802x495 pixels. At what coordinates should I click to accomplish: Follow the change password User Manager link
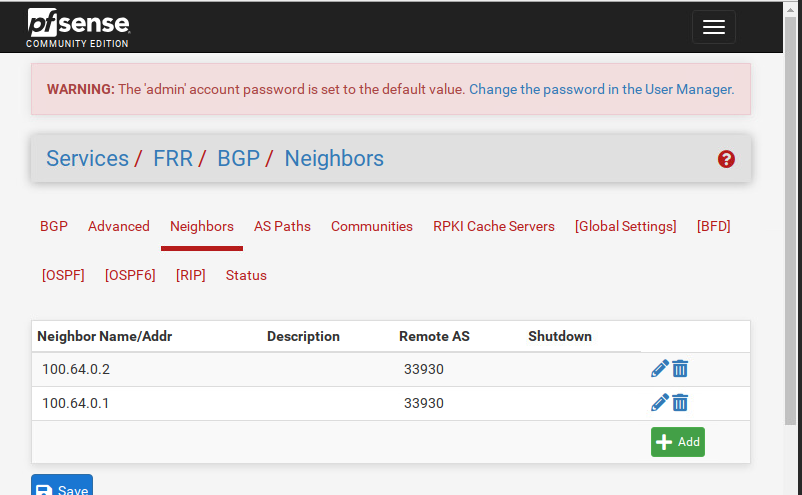click(601, 89)
